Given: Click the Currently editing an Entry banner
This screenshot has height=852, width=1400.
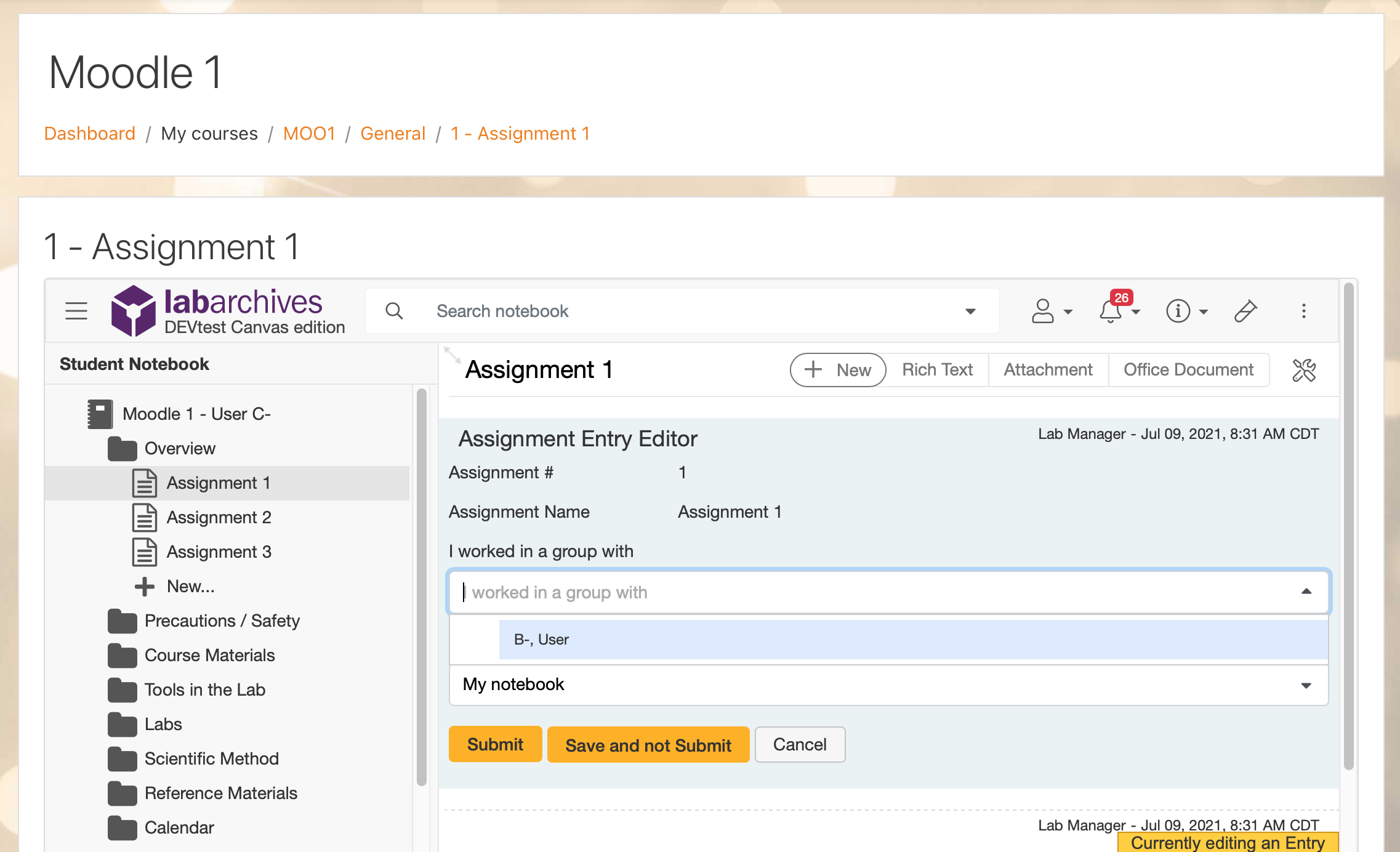Looking at the screenshot, I should (x=1228, y=842).
